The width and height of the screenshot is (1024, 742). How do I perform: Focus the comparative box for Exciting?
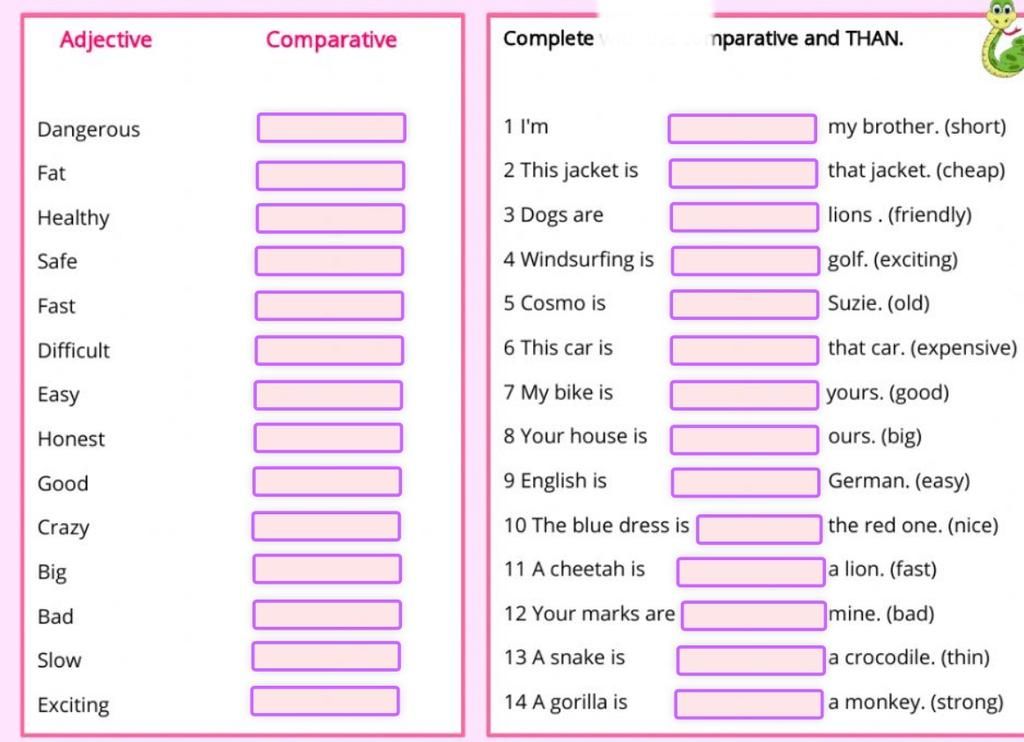[325, 701]
